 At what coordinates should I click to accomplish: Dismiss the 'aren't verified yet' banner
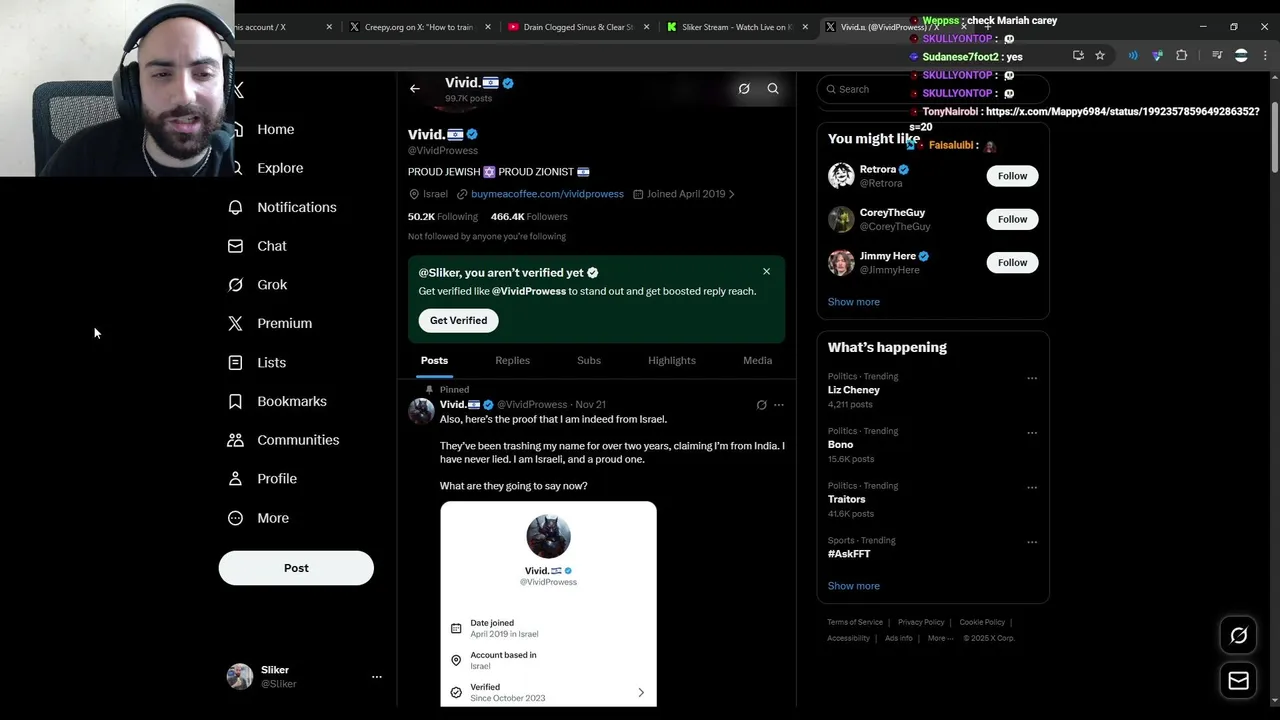(x=766, y=272)
